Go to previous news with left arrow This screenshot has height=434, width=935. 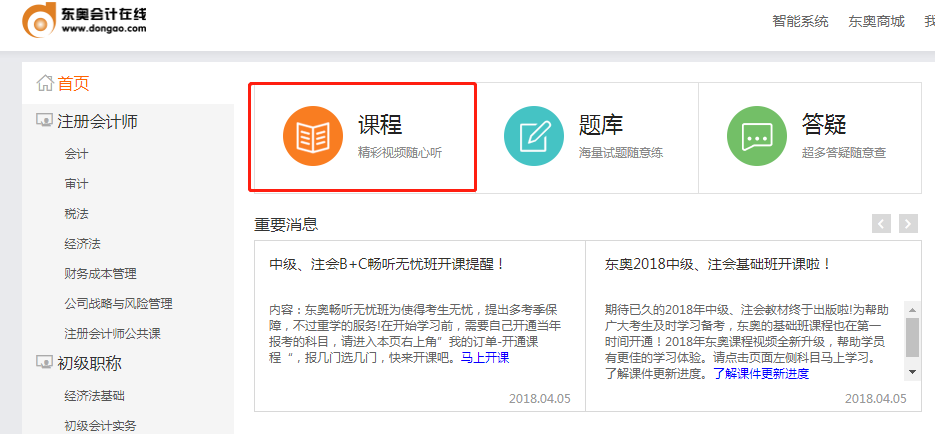click(x=880, y=224)
